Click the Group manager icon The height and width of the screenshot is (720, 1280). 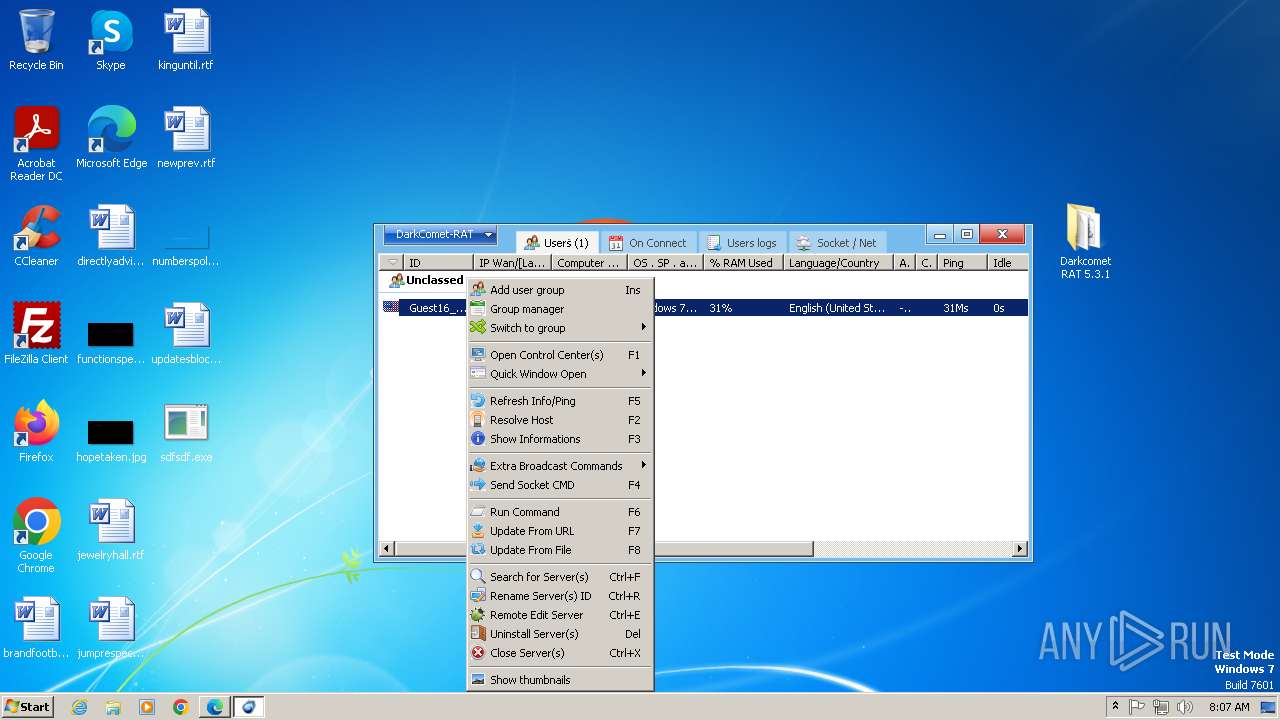[x=478, y=309]
